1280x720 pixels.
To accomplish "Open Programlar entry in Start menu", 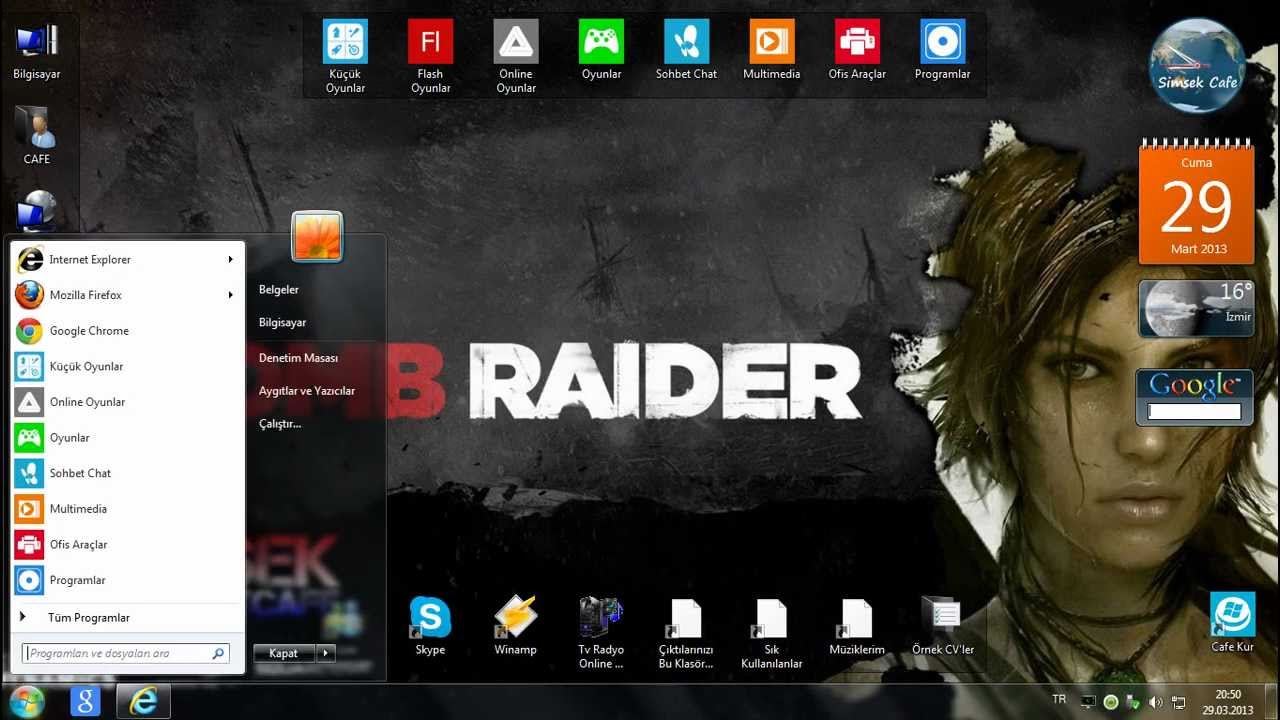I will tap(127, 580).
